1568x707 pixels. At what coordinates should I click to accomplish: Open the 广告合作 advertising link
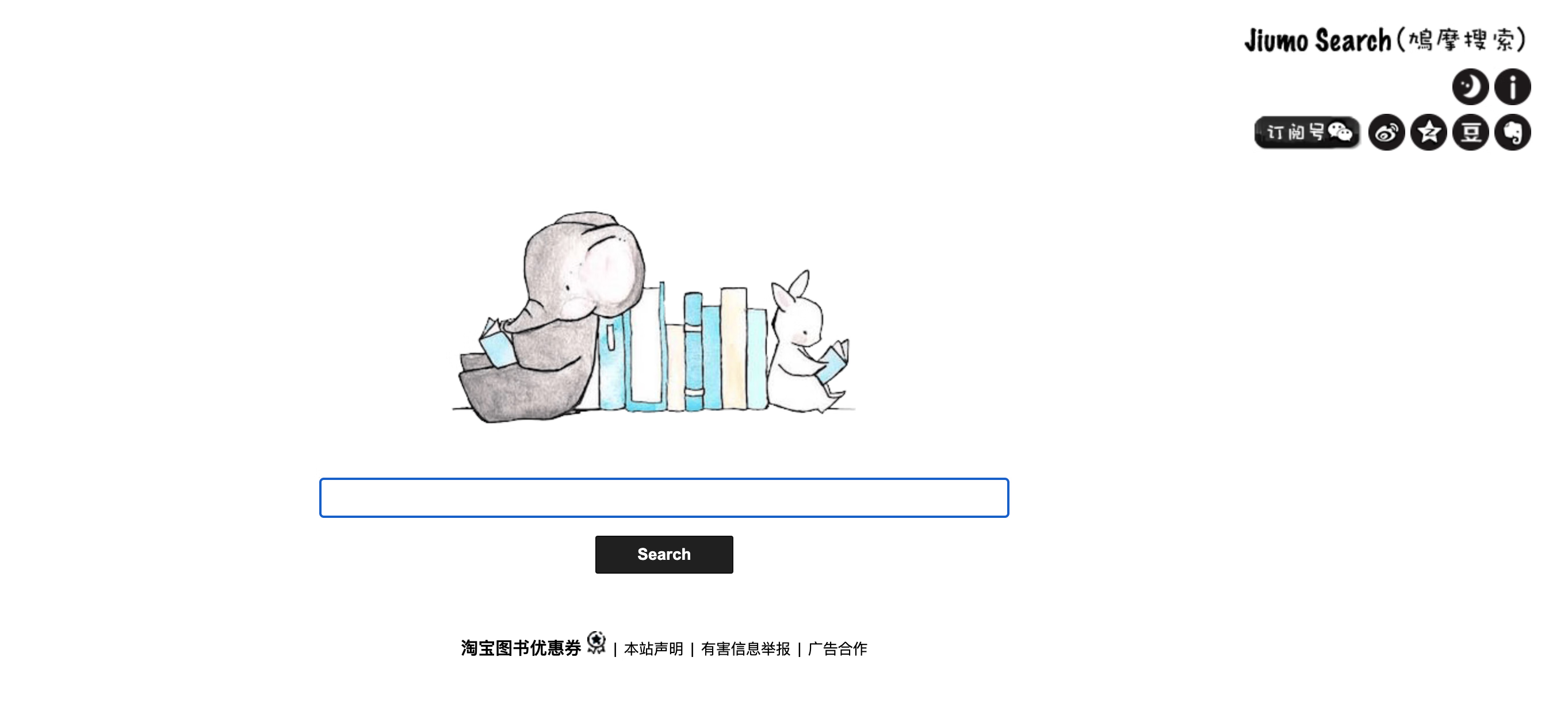837,649
